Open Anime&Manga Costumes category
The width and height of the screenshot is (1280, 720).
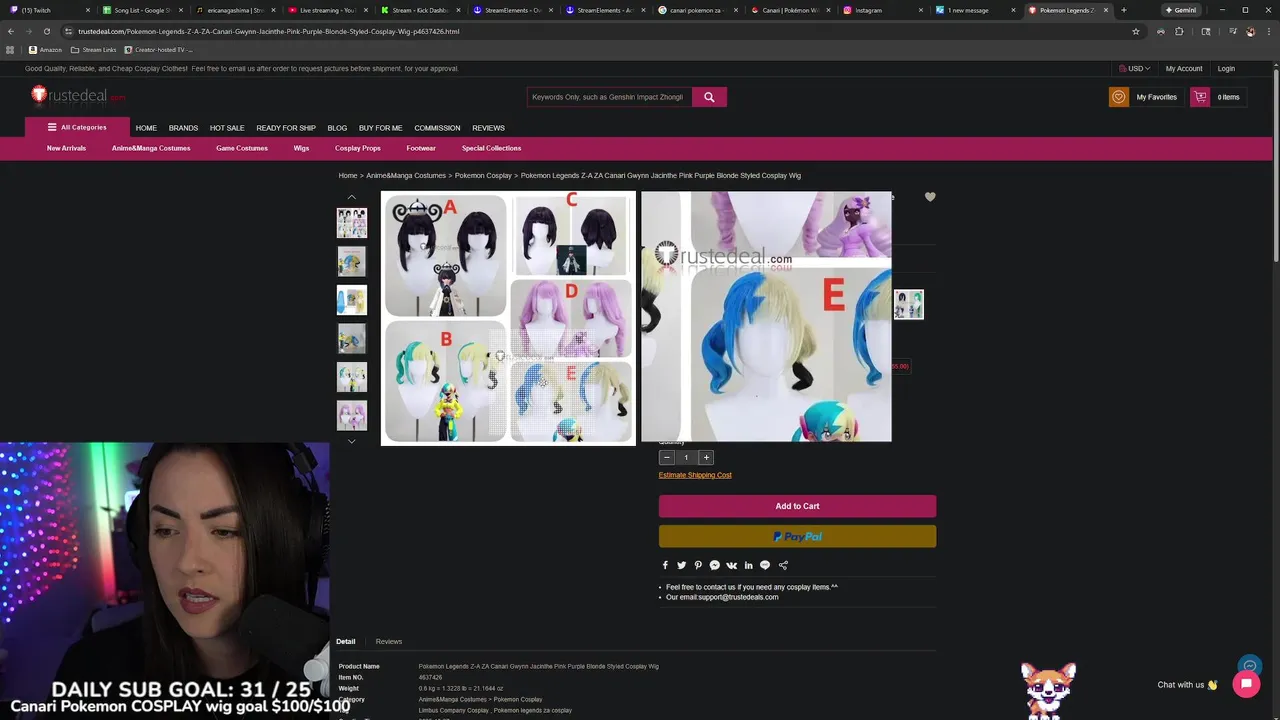coord(151,148)
